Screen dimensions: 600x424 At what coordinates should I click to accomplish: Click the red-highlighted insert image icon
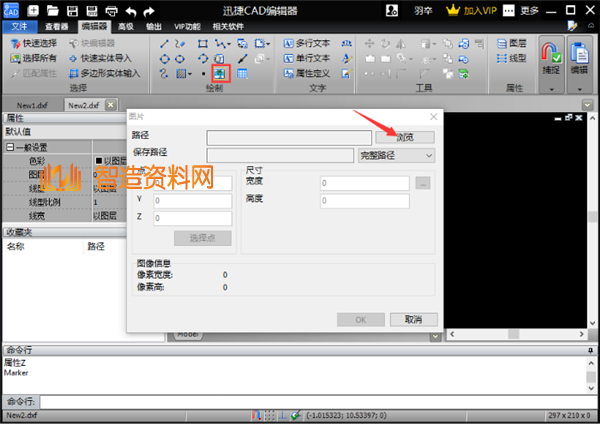[221, 74]
